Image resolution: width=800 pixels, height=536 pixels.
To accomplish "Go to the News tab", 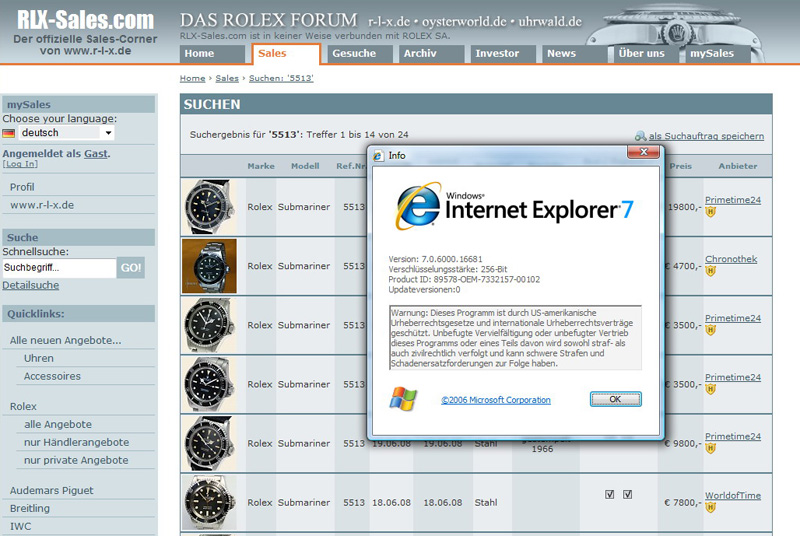I will (574, 54).
